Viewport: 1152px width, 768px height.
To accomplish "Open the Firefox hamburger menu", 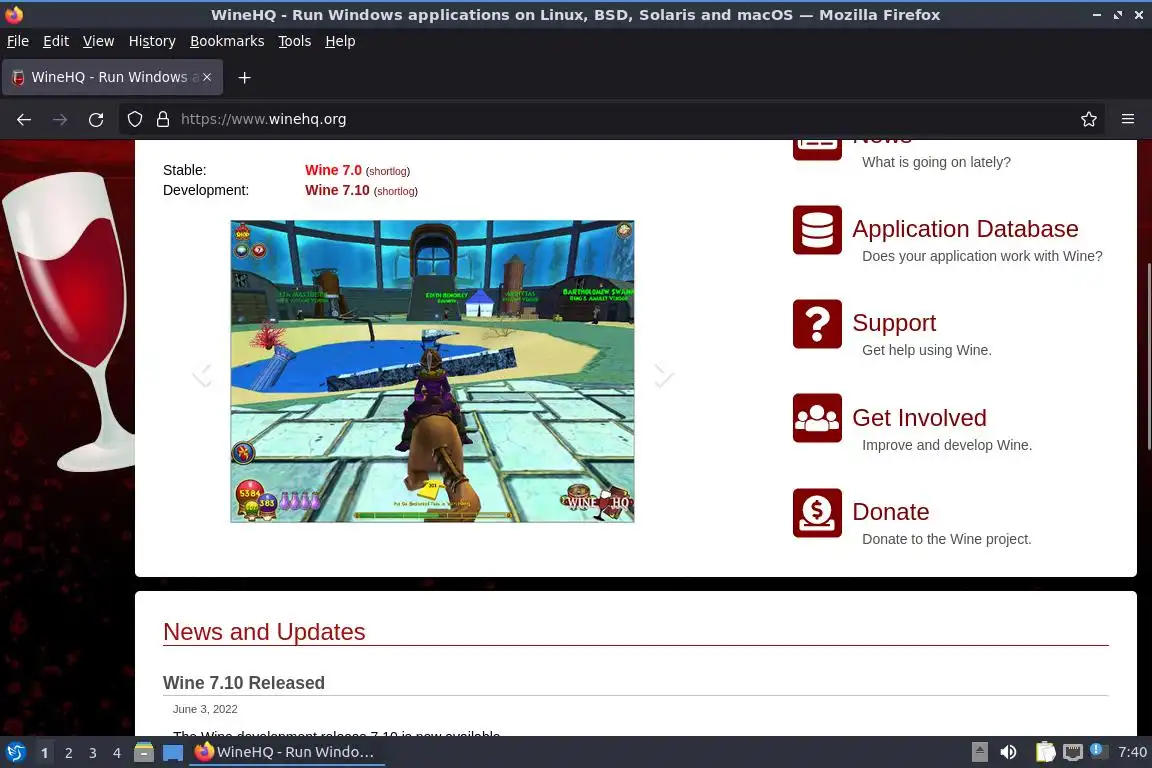I will pyautogui.click(x=1128, y=119).
